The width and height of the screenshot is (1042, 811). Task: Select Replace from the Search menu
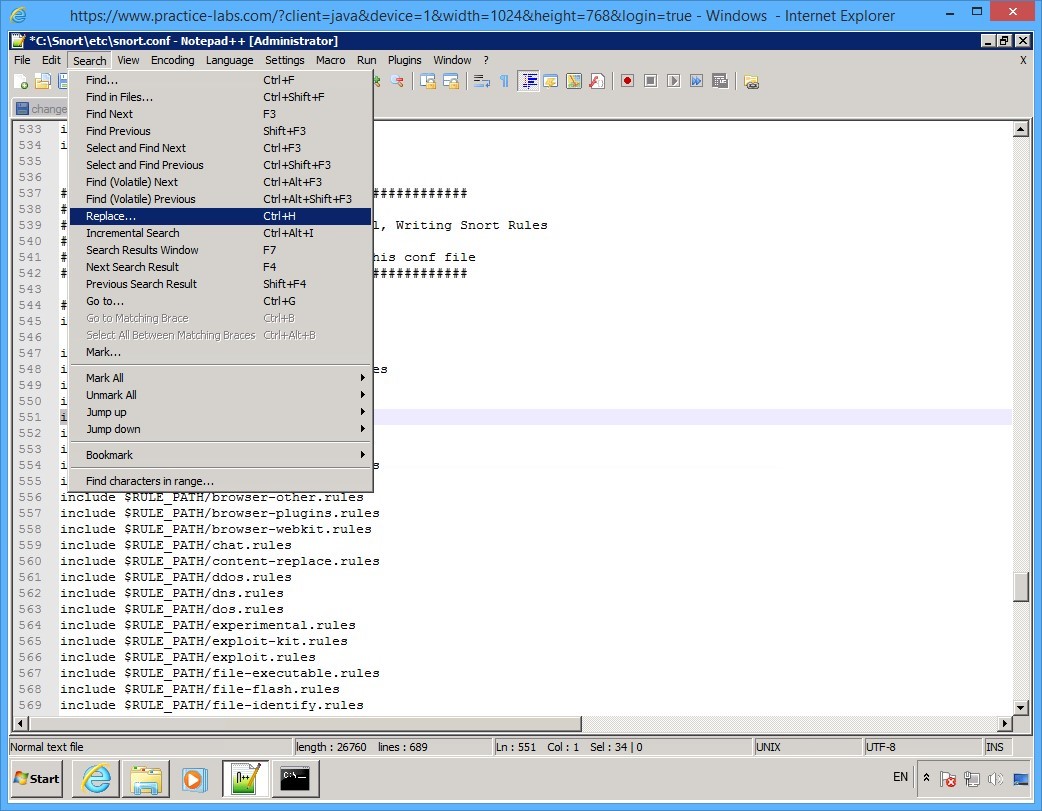111,216
